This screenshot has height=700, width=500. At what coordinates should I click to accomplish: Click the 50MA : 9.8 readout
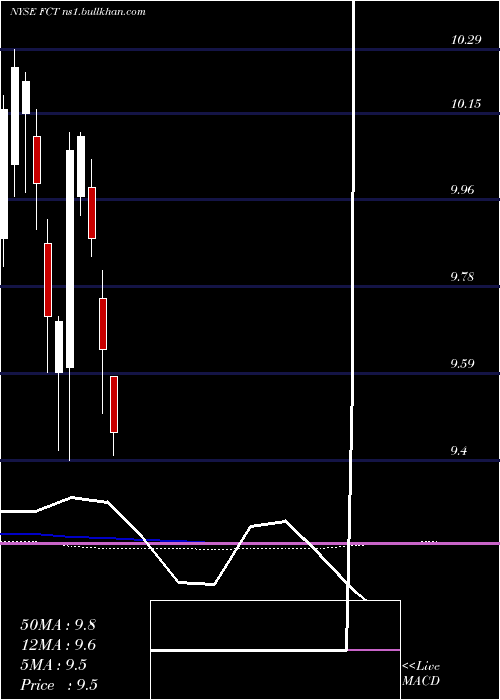58,625
